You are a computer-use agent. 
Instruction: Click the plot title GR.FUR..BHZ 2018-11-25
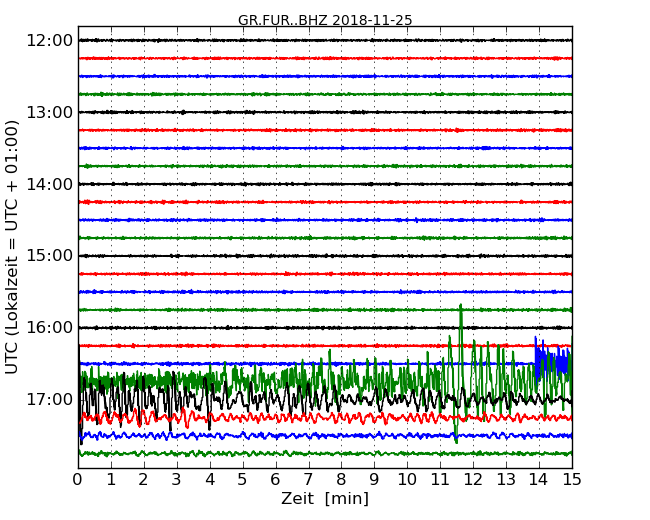[325, 20]
